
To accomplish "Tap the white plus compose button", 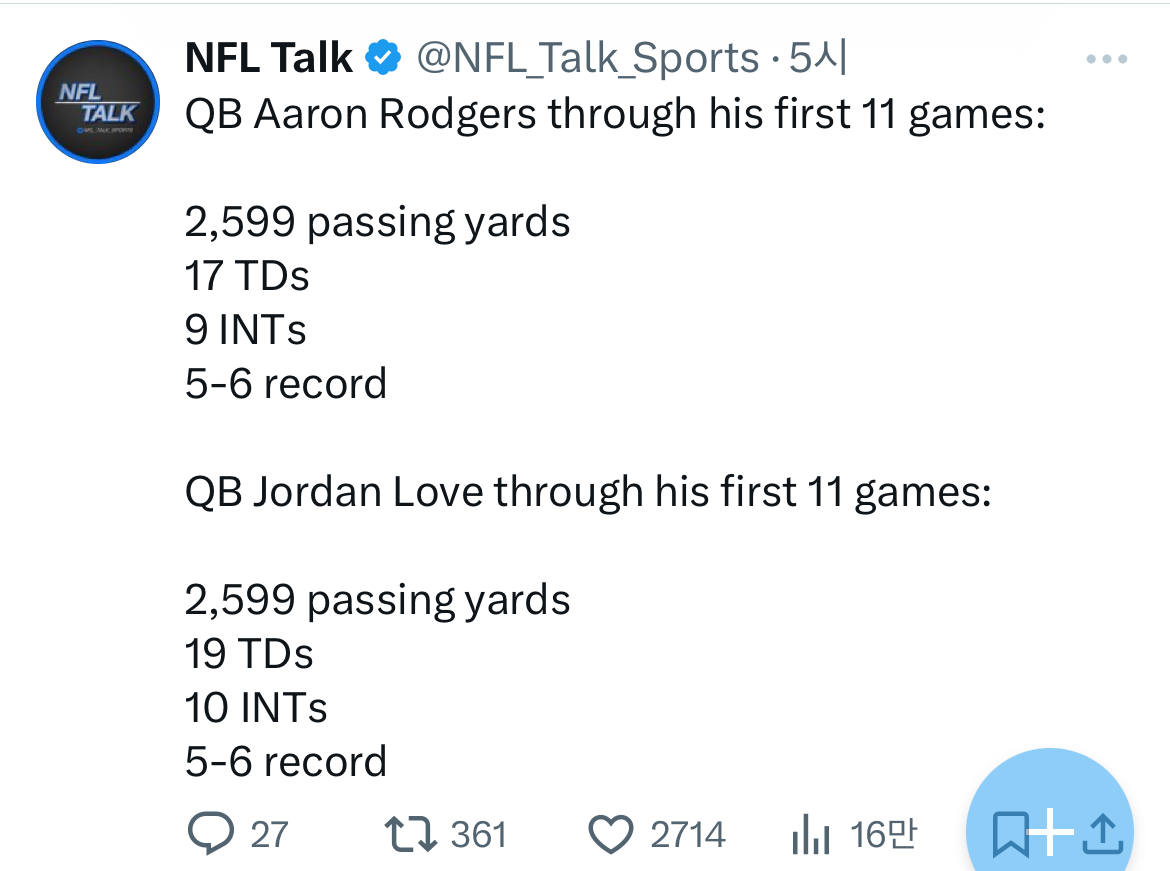I will tap(1050, 830).
